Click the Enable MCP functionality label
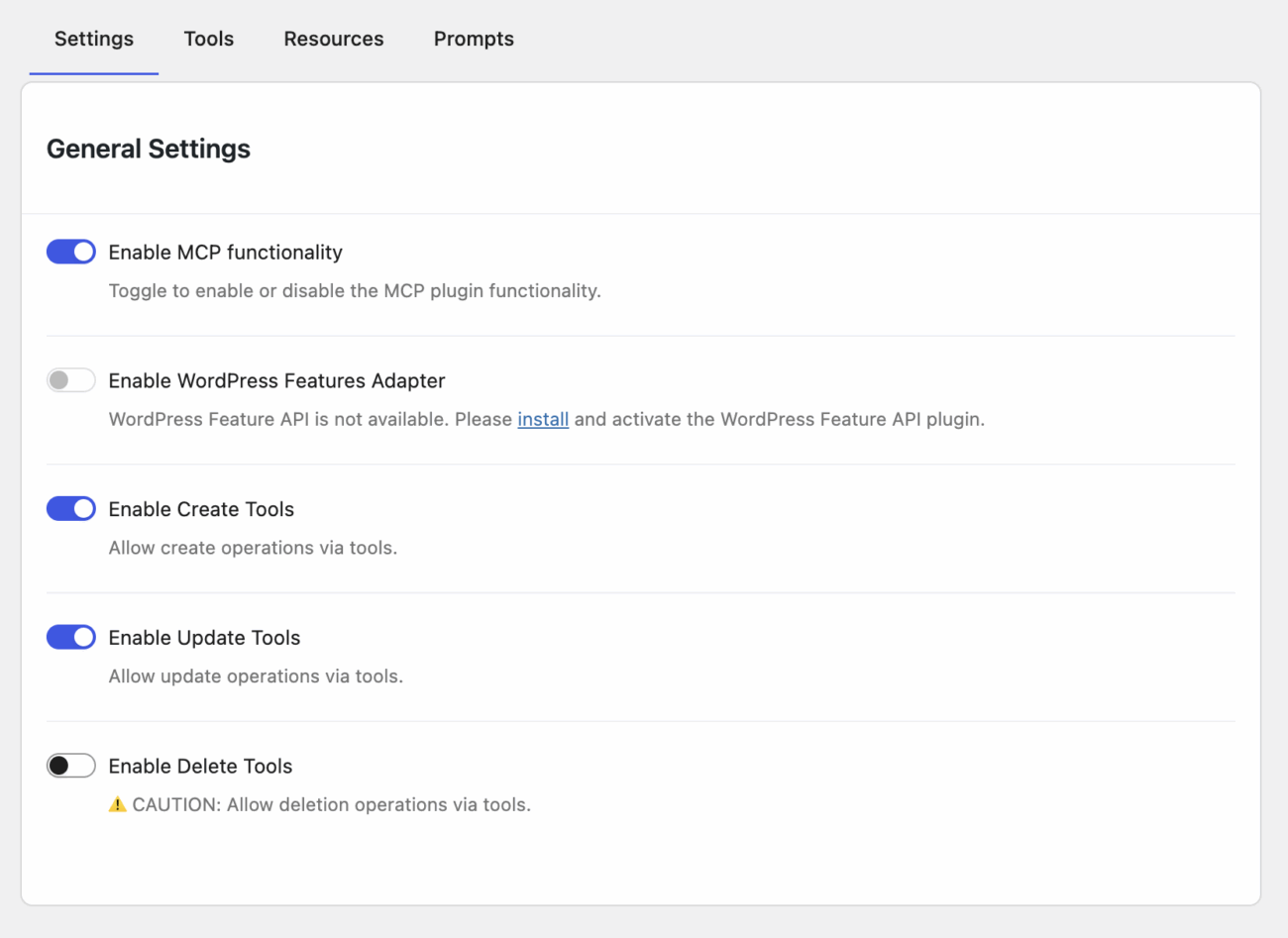 click(x=225, y=253)
